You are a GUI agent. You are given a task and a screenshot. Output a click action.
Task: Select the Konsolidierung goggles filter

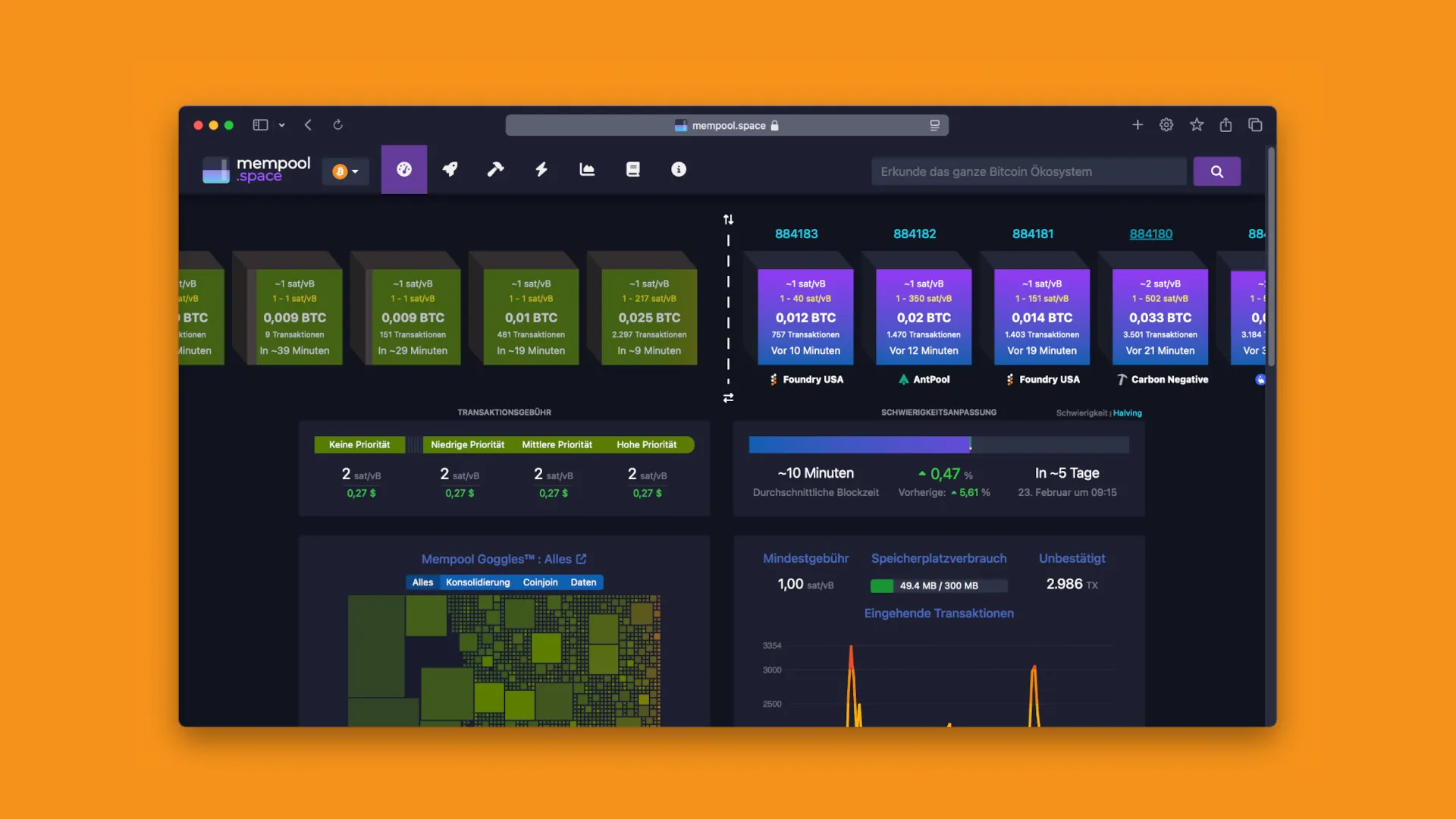478,582
